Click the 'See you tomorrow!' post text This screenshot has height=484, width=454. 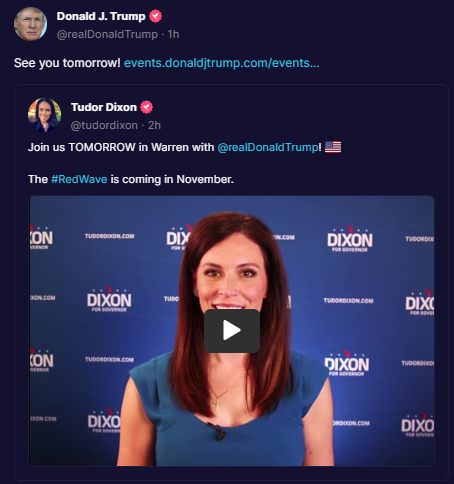67,63
